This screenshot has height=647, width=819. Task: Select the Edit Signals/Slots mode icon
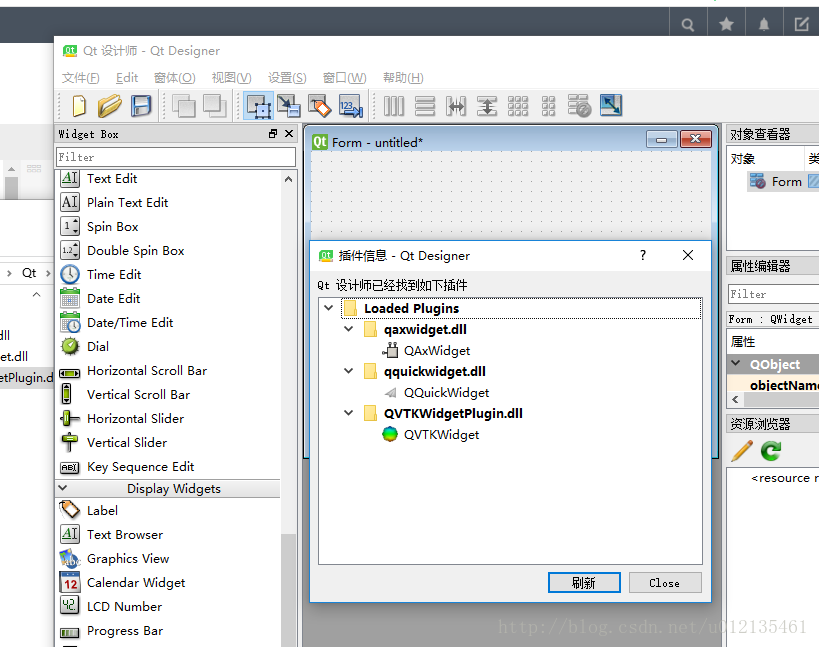pyautogui.click(x=288, y=106)
